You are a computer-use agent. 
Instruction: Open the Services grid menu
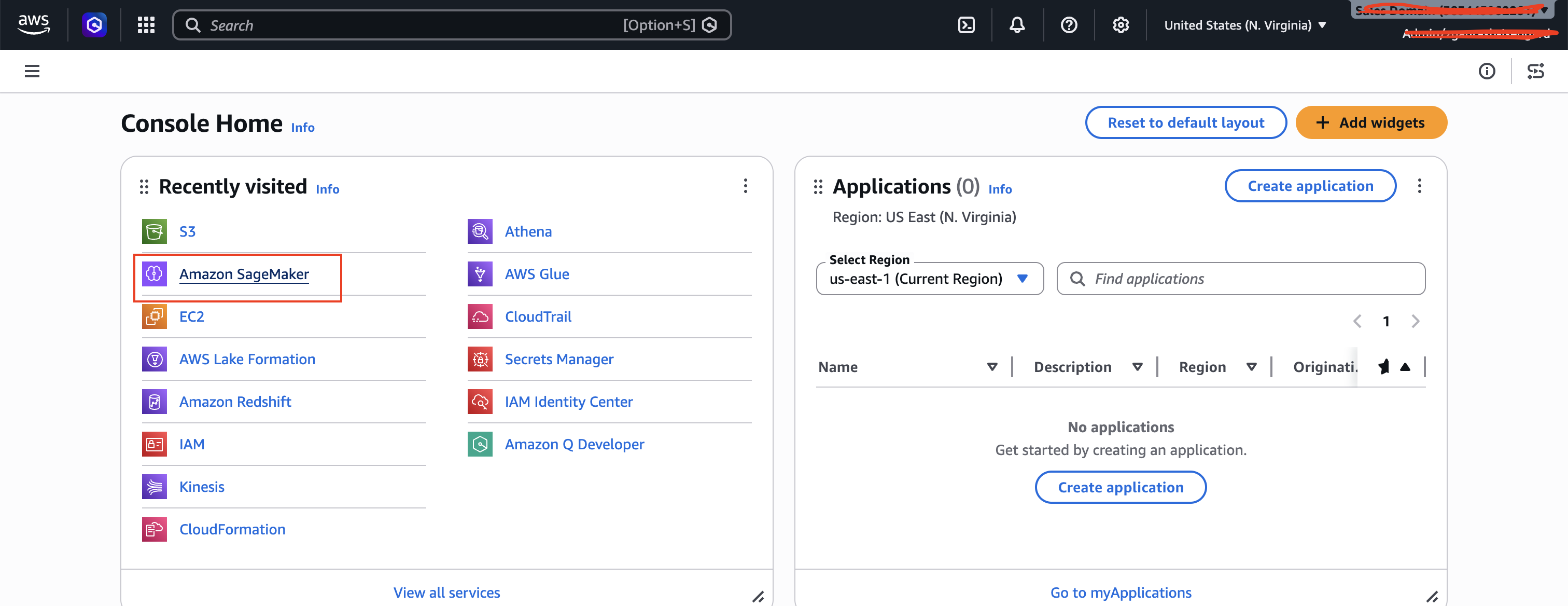point(146,25)
